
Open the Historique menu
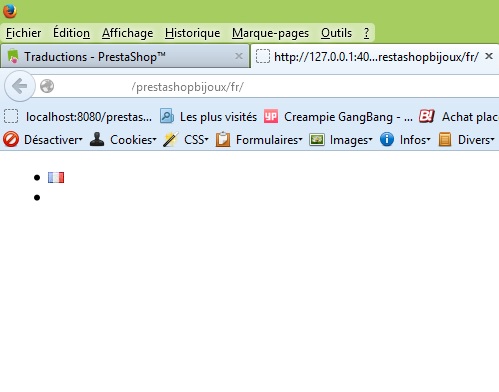coord(192,33)
